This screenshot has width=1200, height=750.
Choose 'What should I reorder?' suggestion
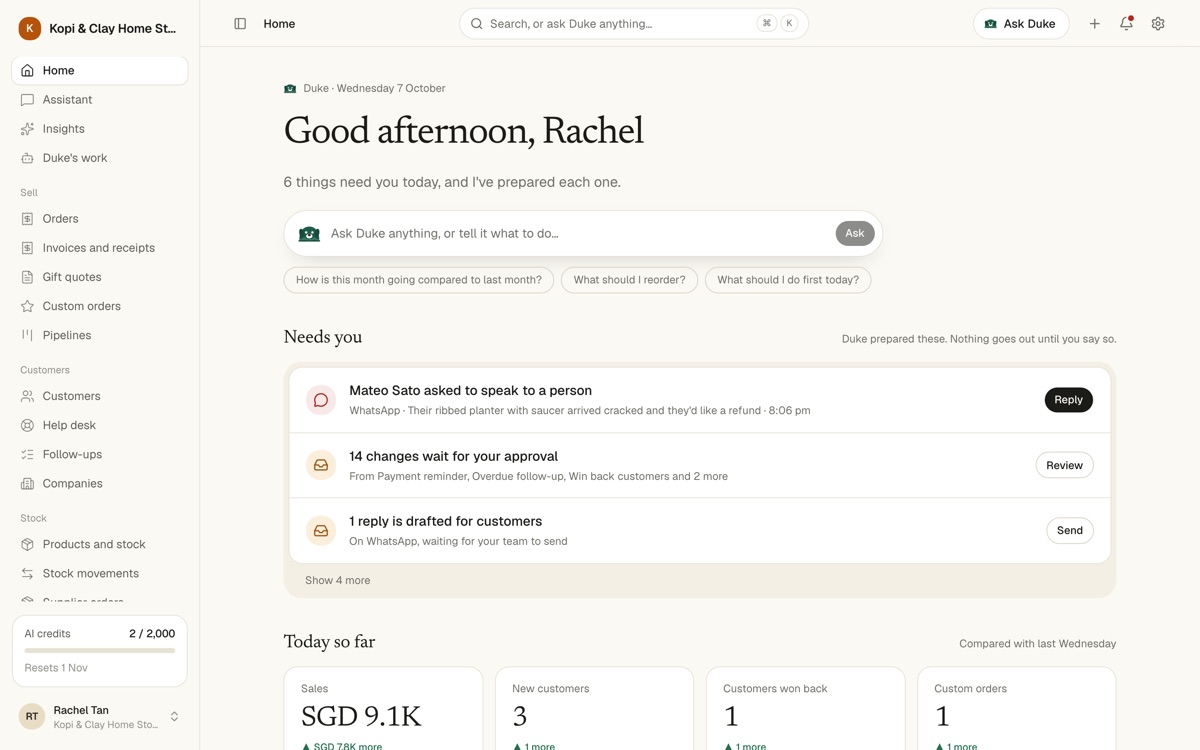pos(629,280)
